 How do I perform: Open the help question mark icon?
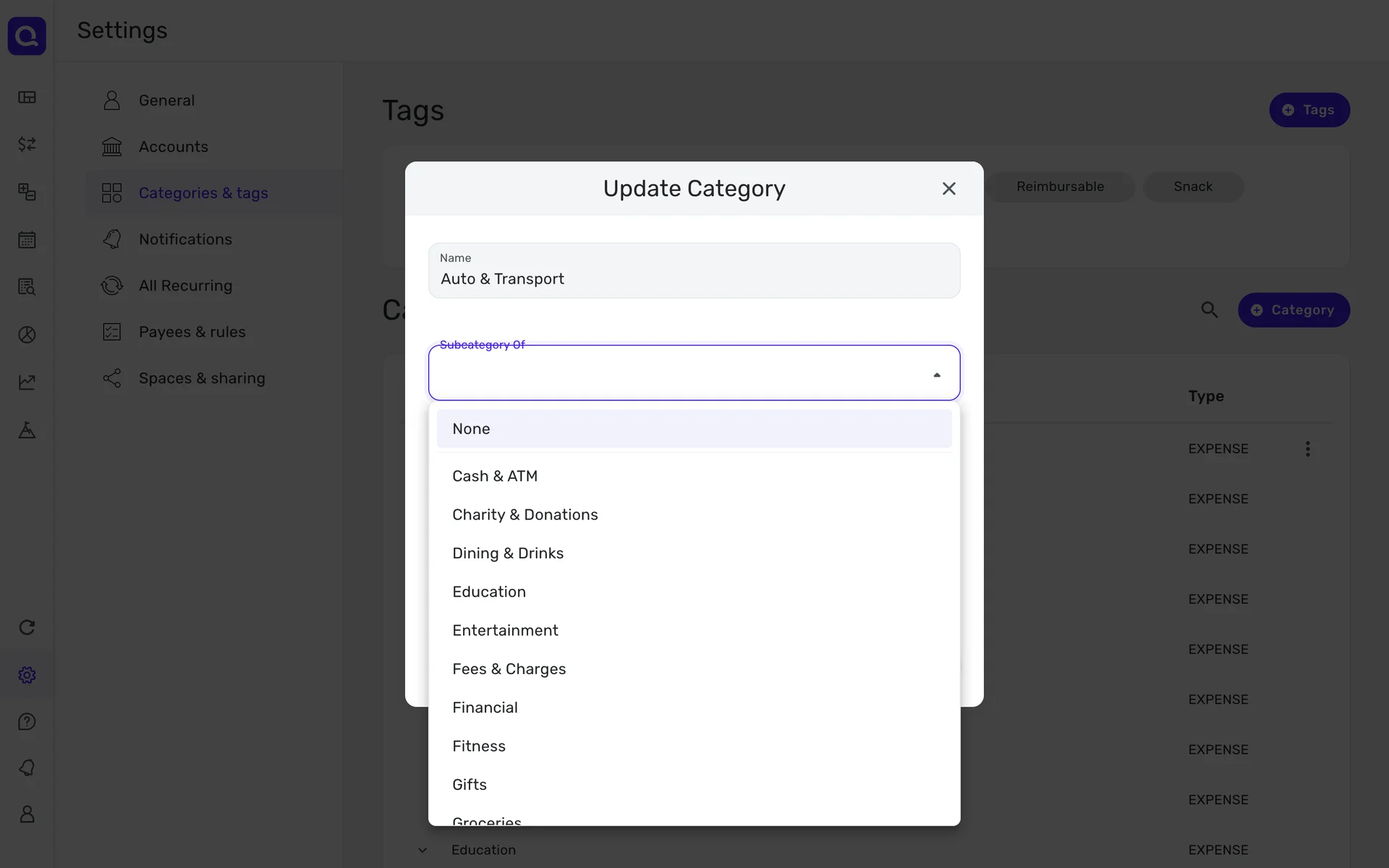point(27,721)
